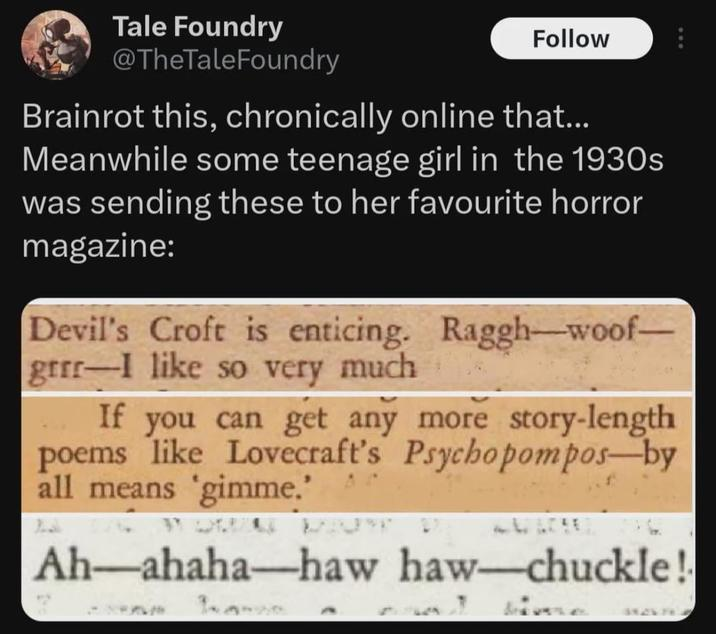Open the Devil's Croft excerpt image

358,345
